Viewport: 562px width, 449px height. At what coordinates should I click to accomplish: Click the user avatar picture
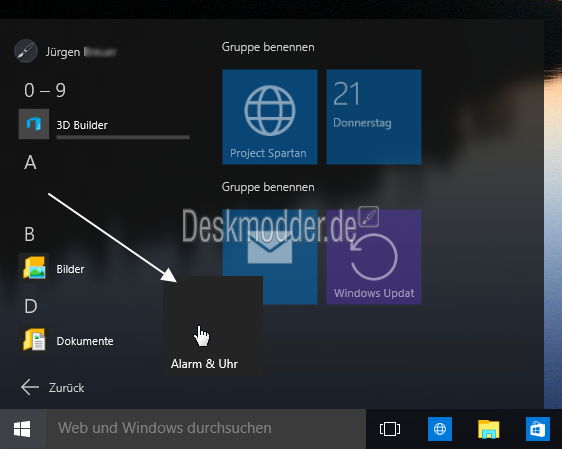pyautogui.click(x=26, y=51)
